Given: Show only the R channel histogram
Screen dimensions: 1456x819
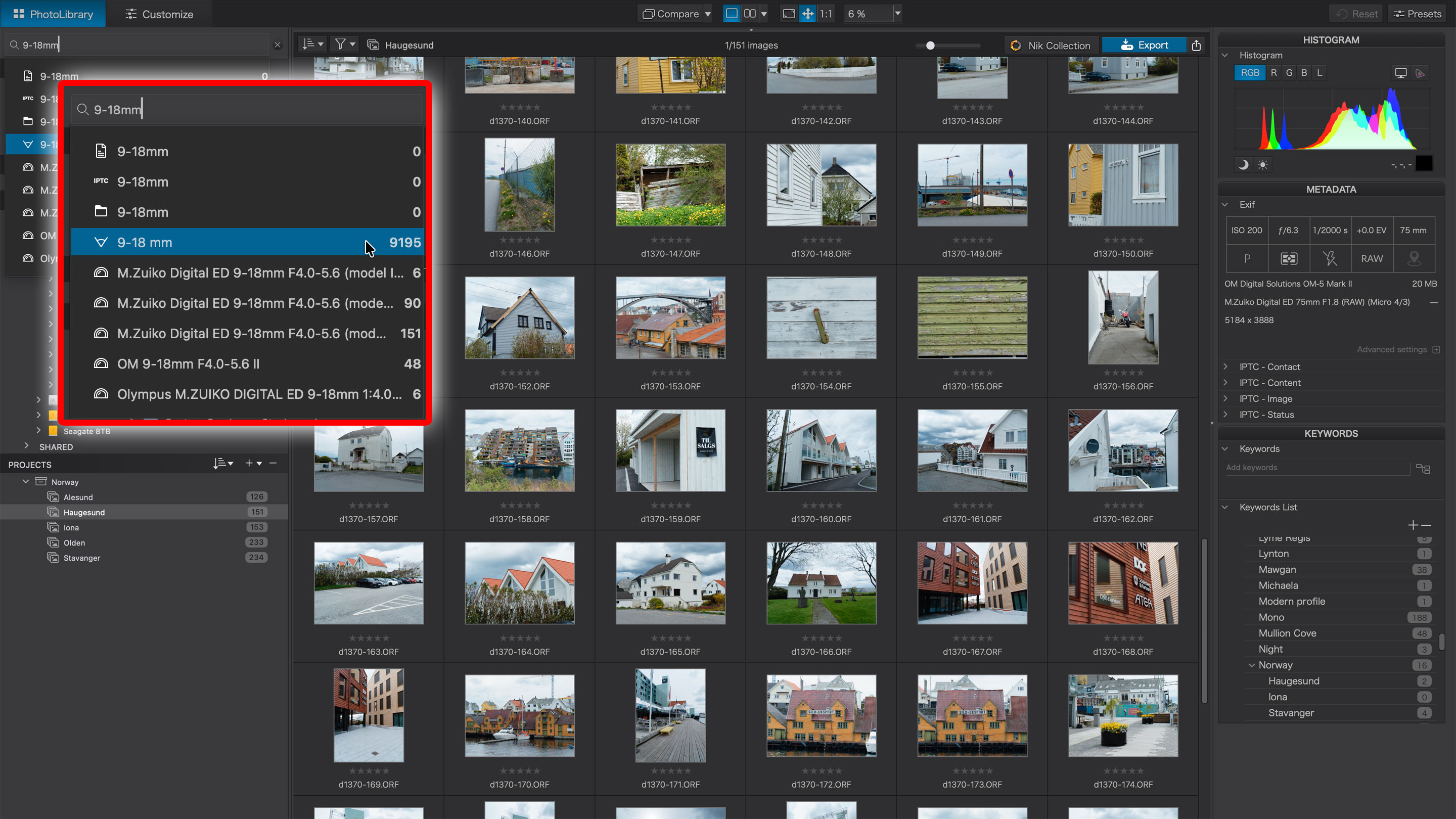Looking at the screenshot, I should tap(1273, 72).
